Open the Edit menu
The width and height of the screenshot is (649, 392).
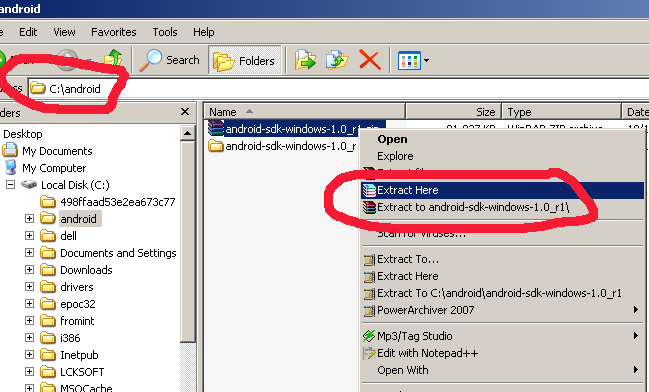point(28,32)
